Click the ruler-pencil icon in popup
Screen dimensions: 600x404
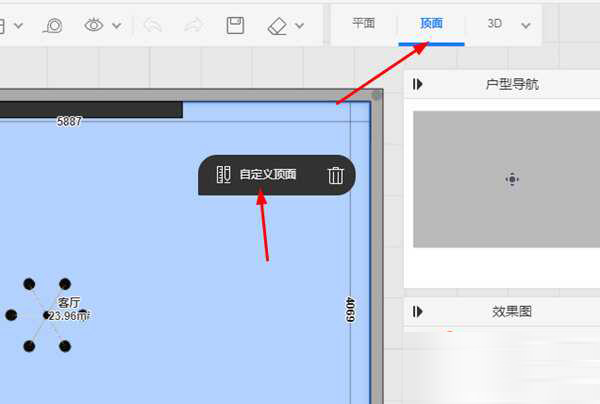coord(224,175)
